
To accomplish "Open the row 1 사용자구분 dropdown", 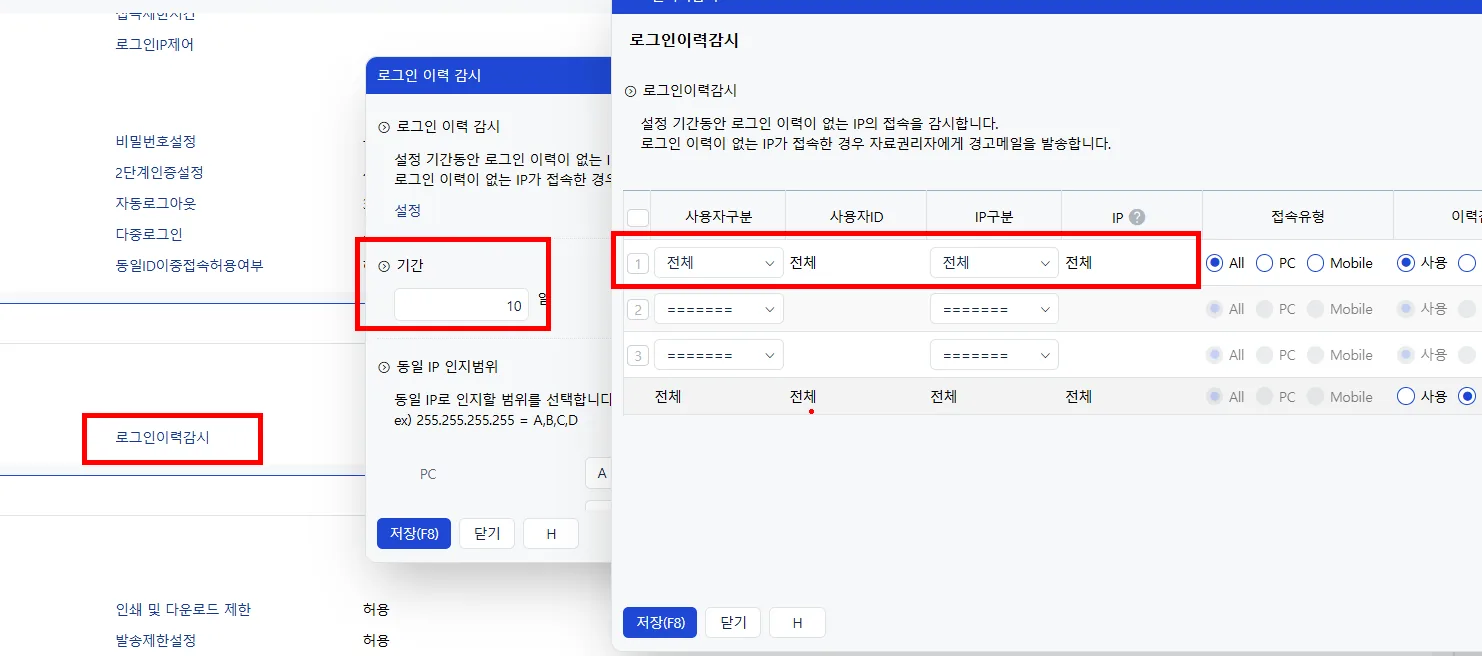I will [x=719, y=263].
